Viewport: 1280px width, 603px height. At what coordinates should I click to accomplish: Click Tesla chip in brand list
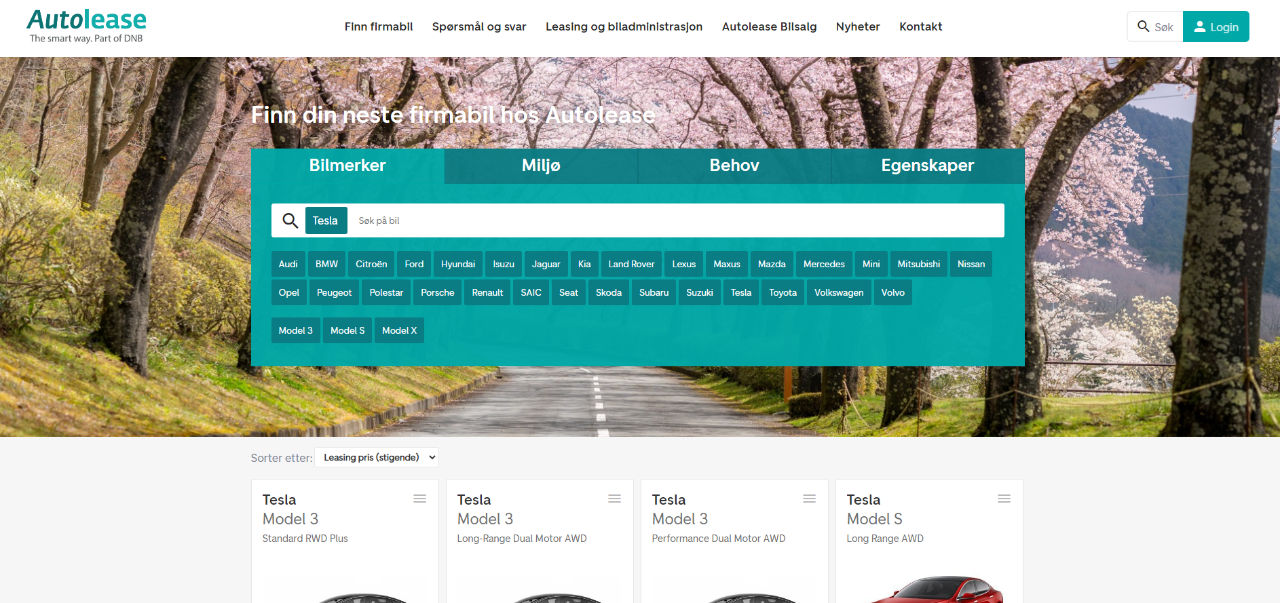(741, 292)
